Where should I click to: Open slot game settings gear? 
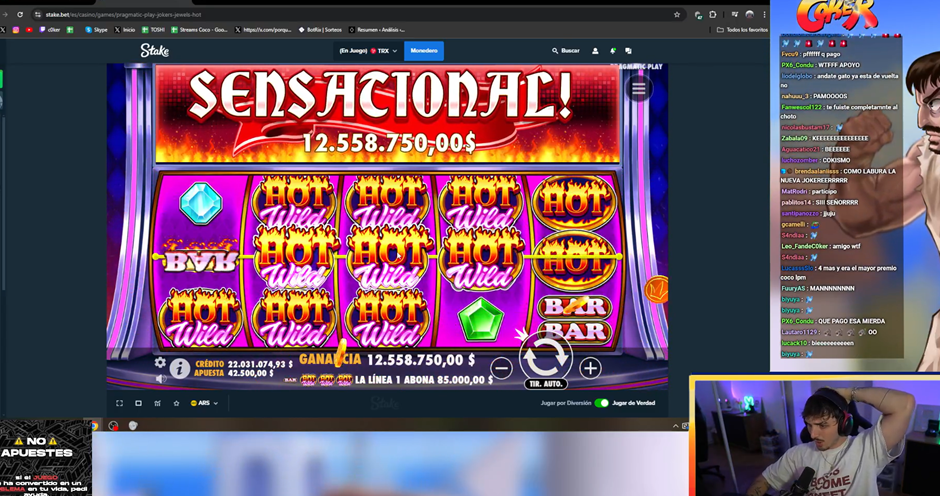(160, 362)
